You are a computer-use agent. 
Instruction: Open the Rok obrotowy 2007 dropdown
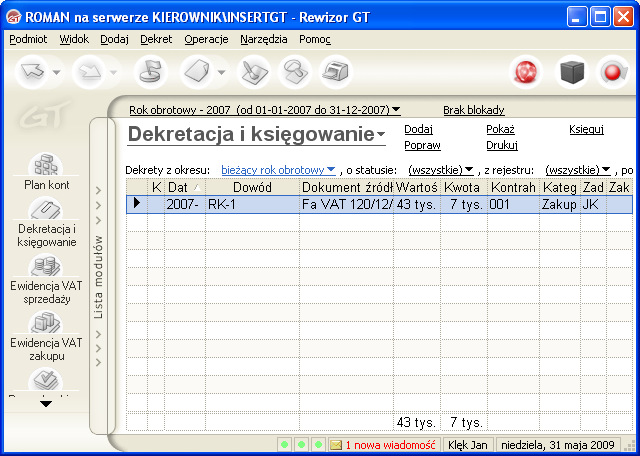pos(265,110)
